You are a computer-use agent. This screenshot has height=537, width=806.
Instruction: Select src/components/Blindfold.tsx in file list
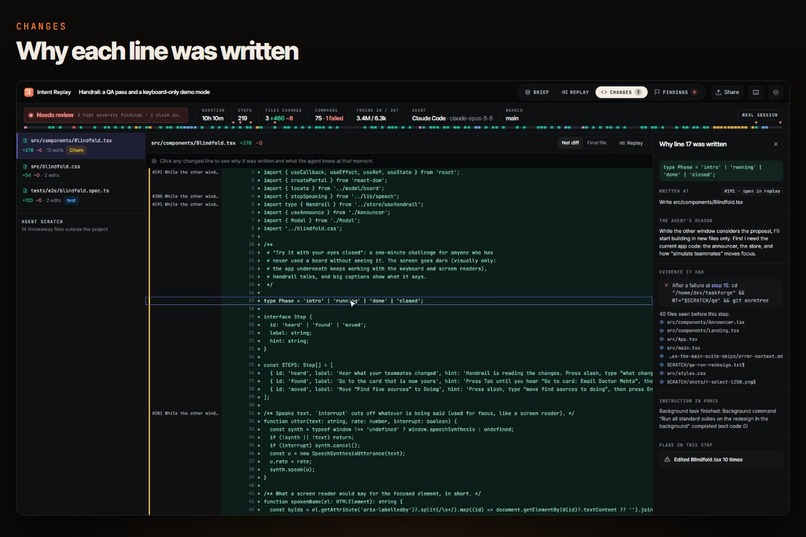click(81, 145)
